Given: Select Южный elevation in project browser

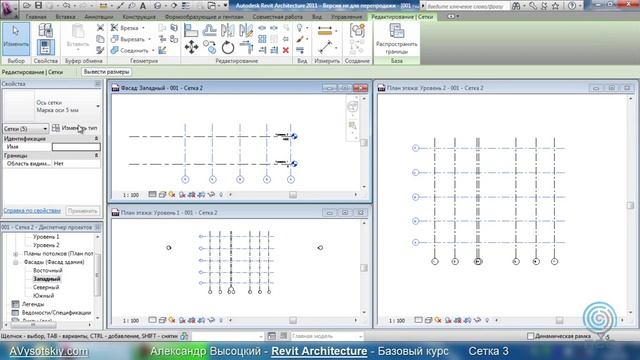Looking at the screenshot, I should pos(44,296).
